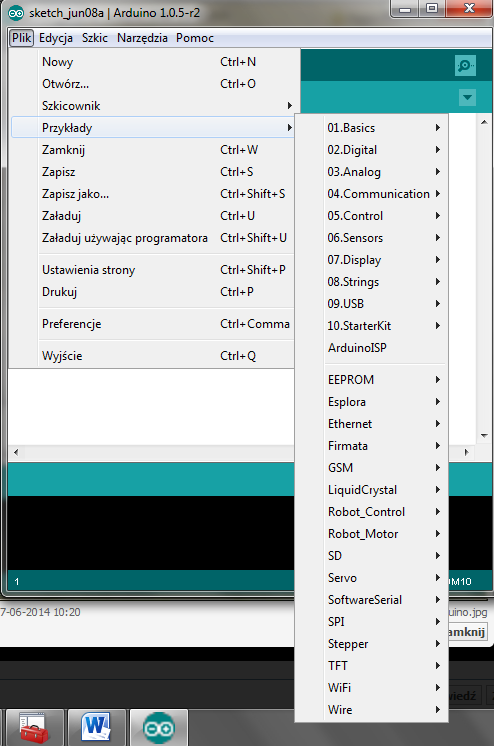Viewport: 494px width, 746px height.
Task: Open Robot_Motor library examples
Action: [371, 534]
